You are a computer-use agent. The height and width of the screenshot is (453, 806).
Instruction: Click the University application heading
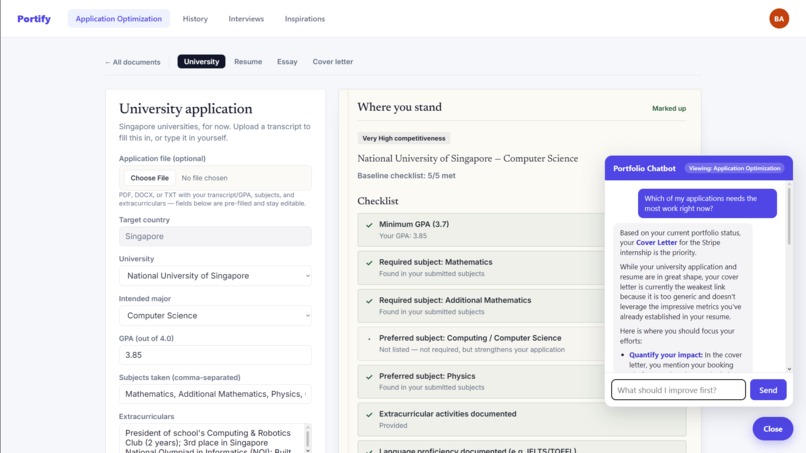tap(186, 109)
